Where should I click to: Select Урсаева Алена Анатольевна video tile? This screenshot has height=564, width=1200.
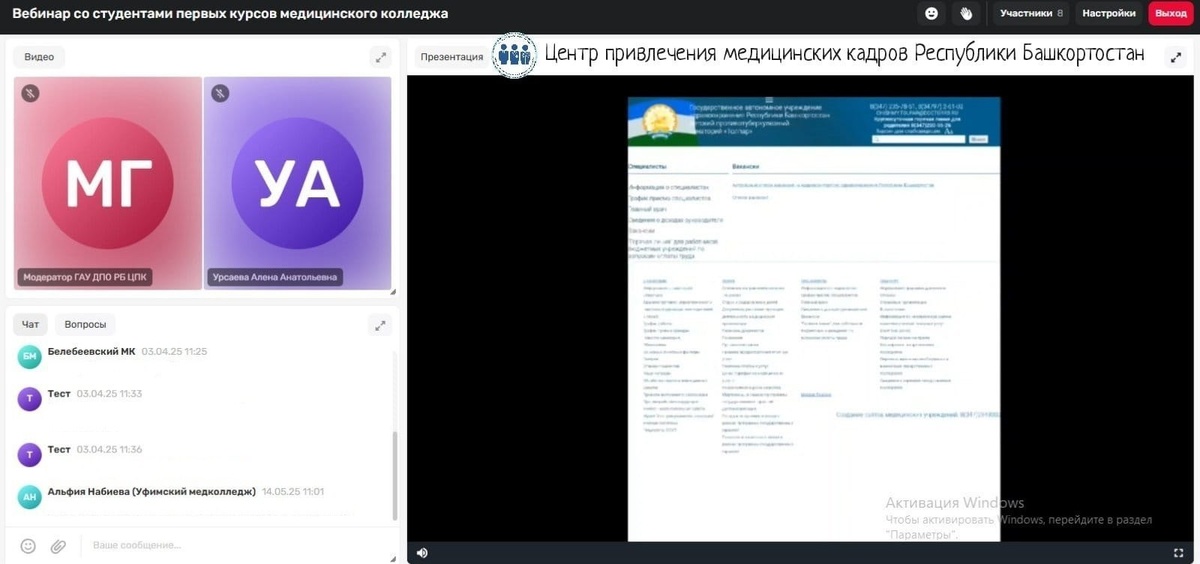tap(298, 183)
